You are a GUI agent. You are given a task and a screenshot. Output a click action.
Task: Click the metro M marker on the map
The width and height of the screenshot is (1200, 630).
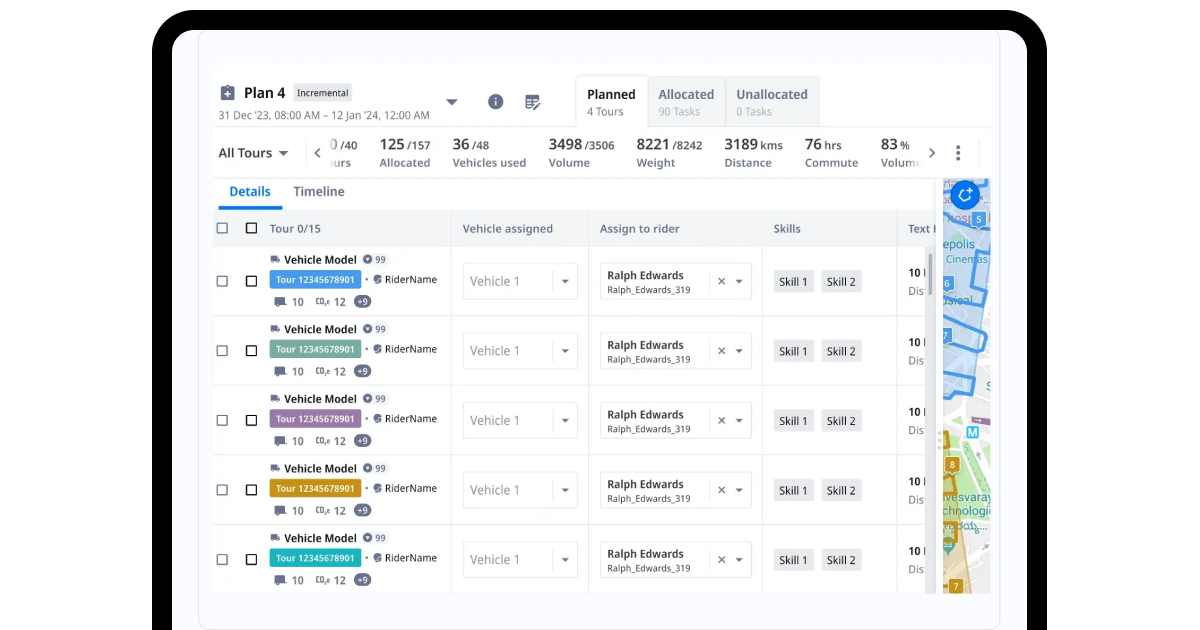(x=972, y=432)
